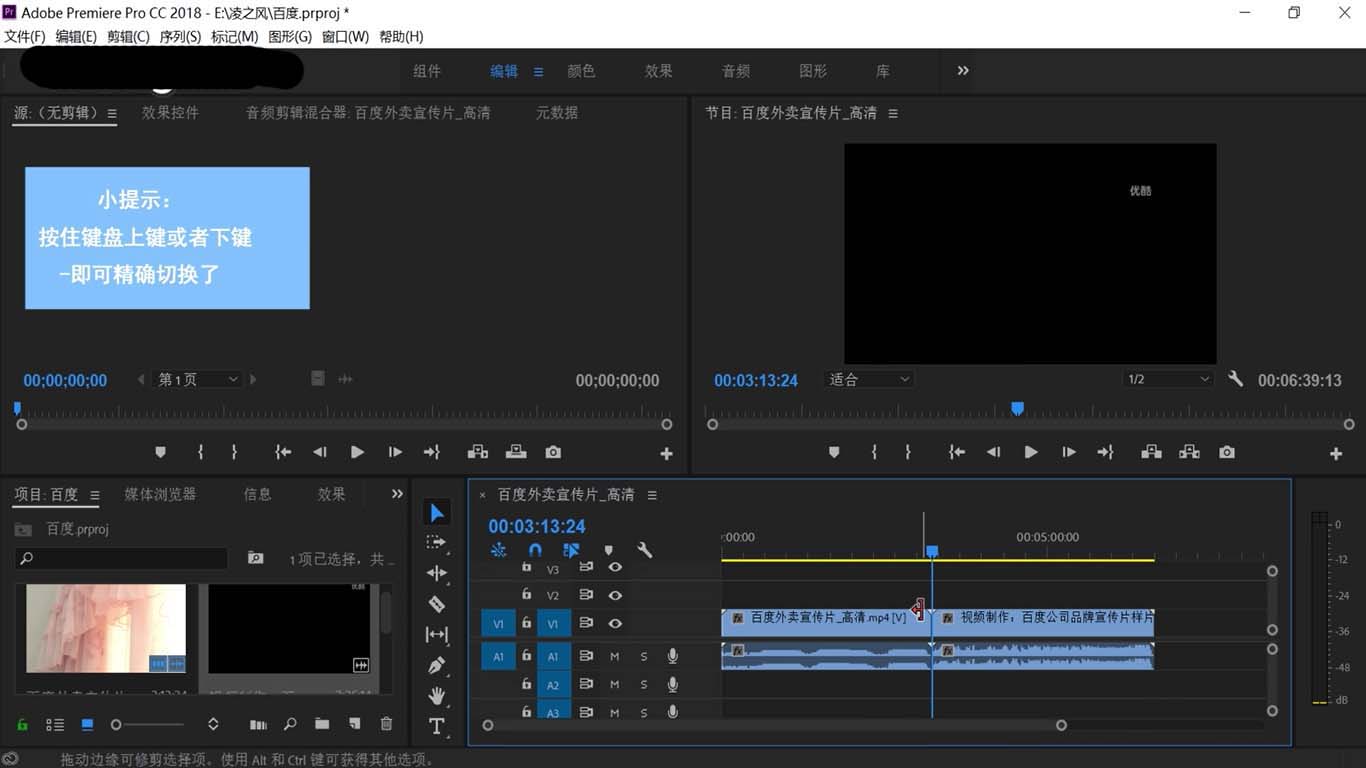This screenshot has height=768, width=1366.
Task: Click the Play button under the program monitor
Action: [1031, 451]
